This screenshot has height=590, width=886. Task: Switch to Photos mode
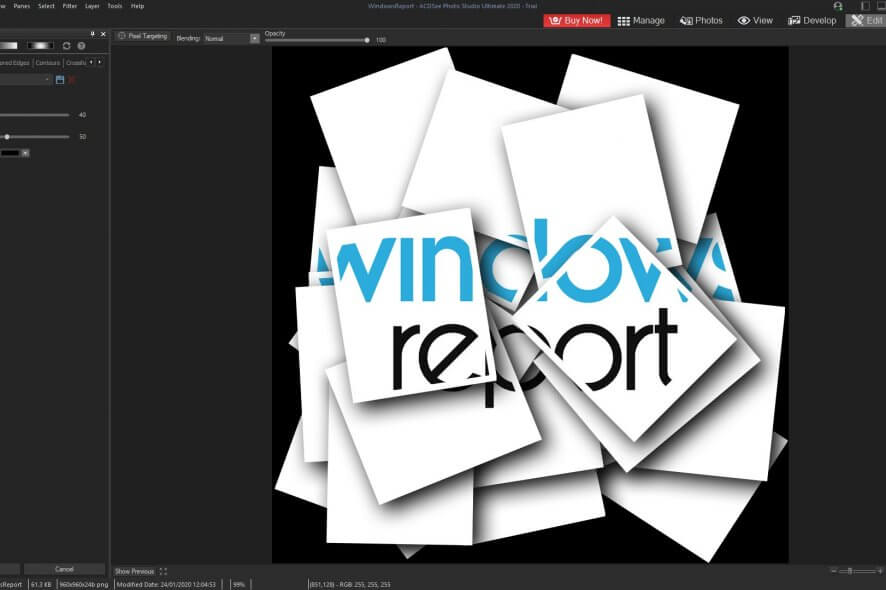click(x=701, y=20)
